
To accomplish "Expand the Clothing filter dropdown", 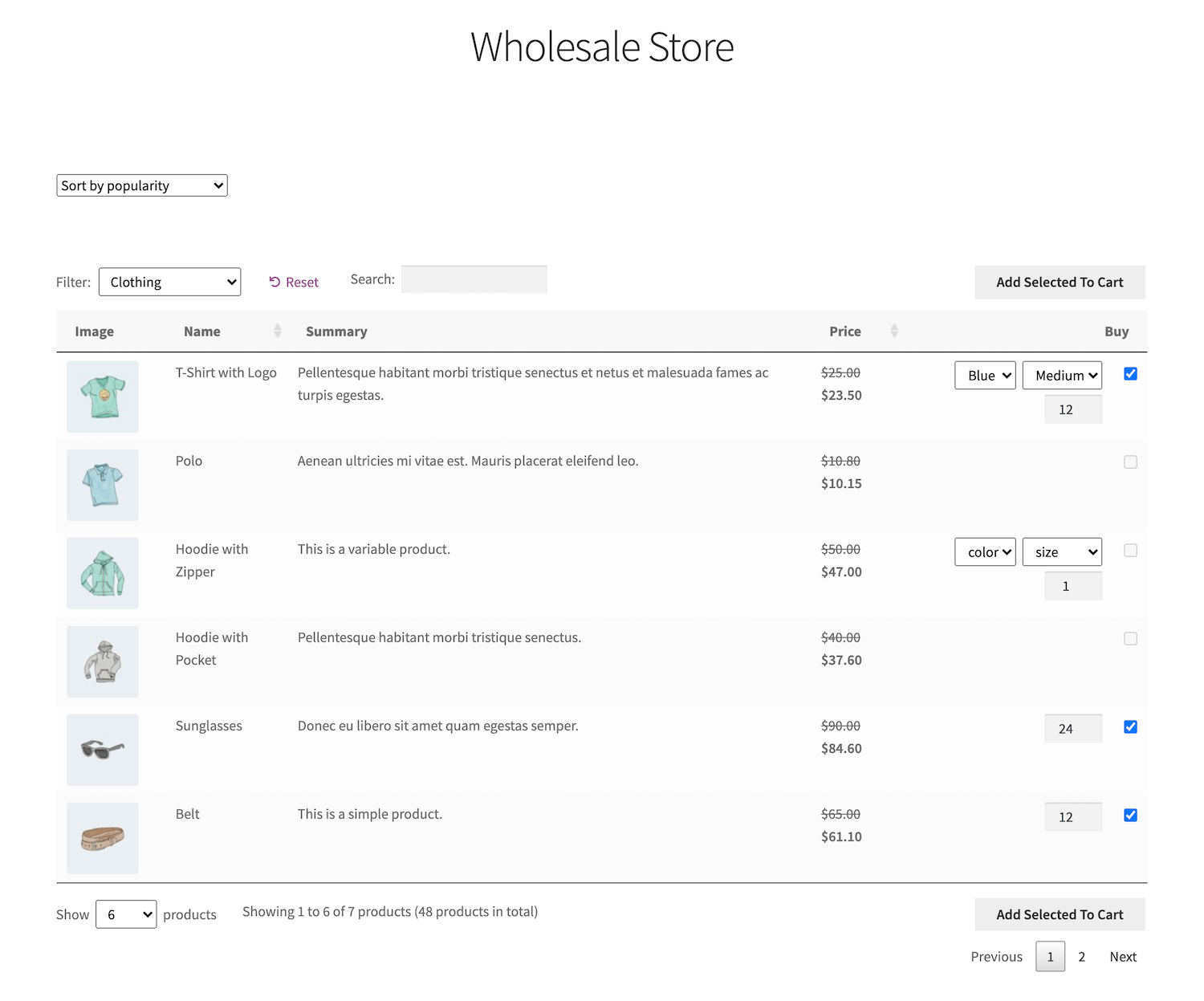I will coord(169,282).
